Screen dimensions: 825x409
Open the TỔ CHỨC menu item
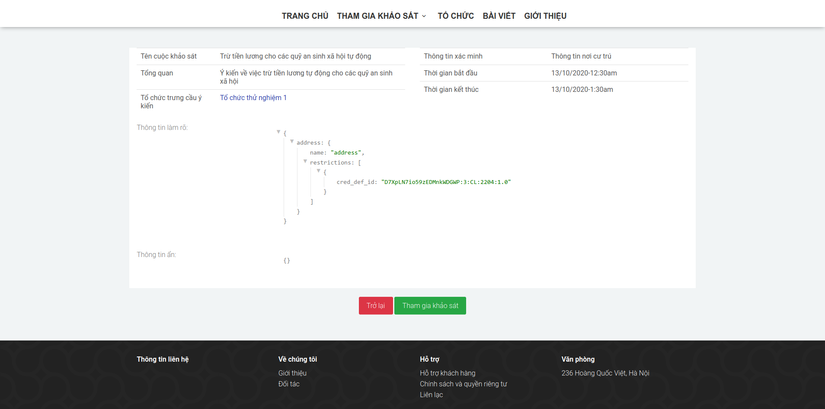pos(456,16)
